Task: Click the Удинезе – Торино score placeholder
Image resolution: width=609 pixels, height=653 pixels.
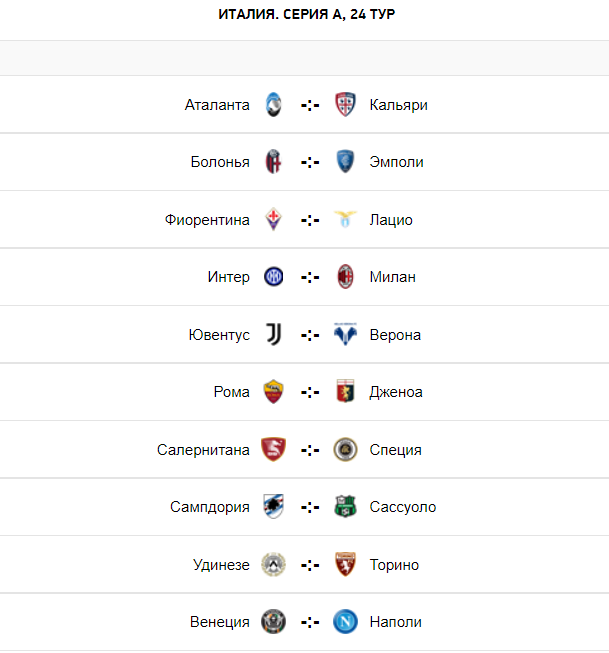Action: tap(309, 565)
